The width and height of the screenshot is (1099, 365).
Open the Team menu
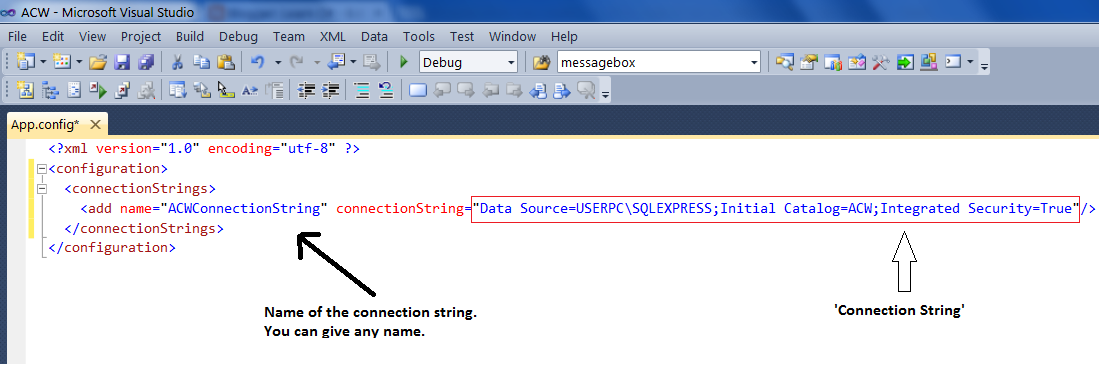[x=289, y=36]
